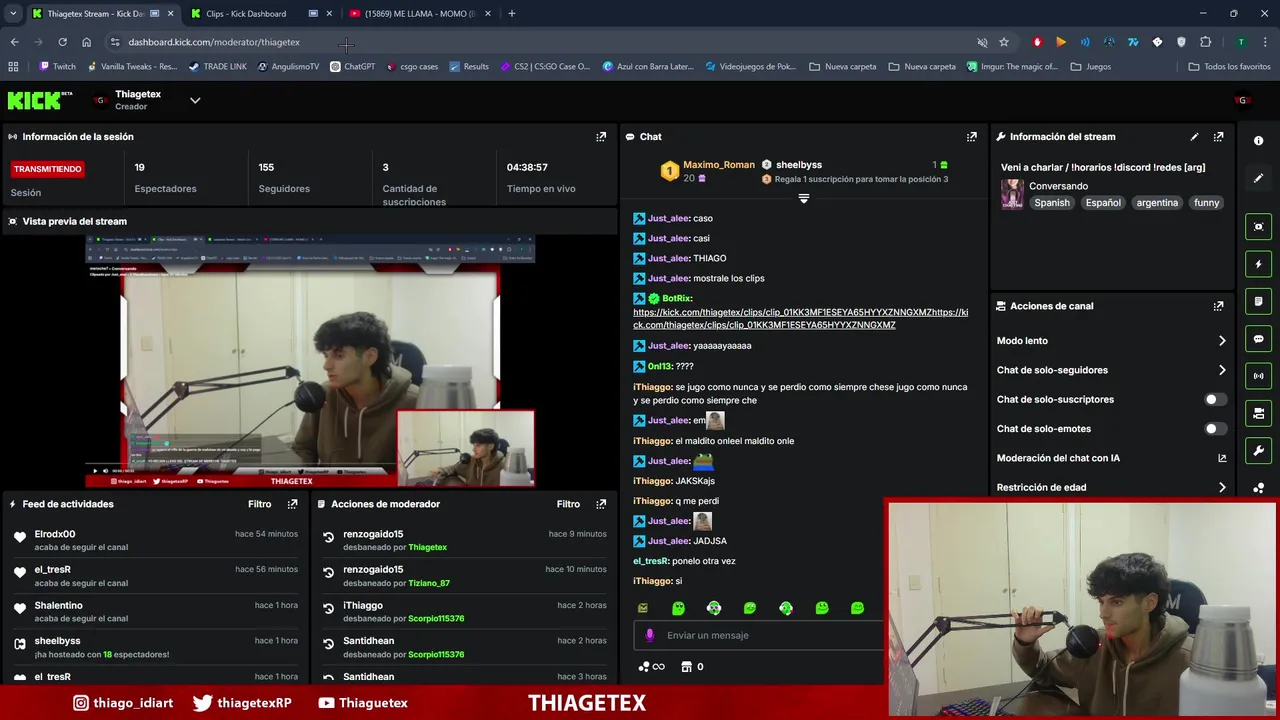Click the shop icon below the message box

[x=686, y=667]
